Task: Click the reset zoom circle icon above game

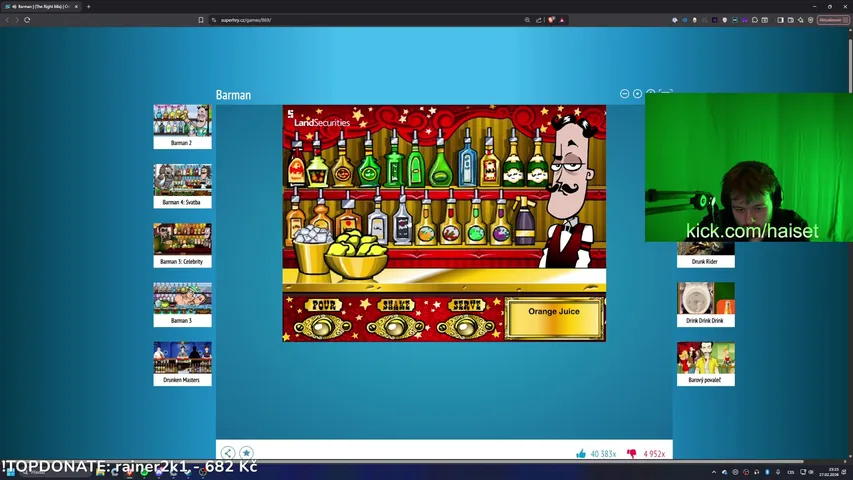Action: tap(638, 94)
